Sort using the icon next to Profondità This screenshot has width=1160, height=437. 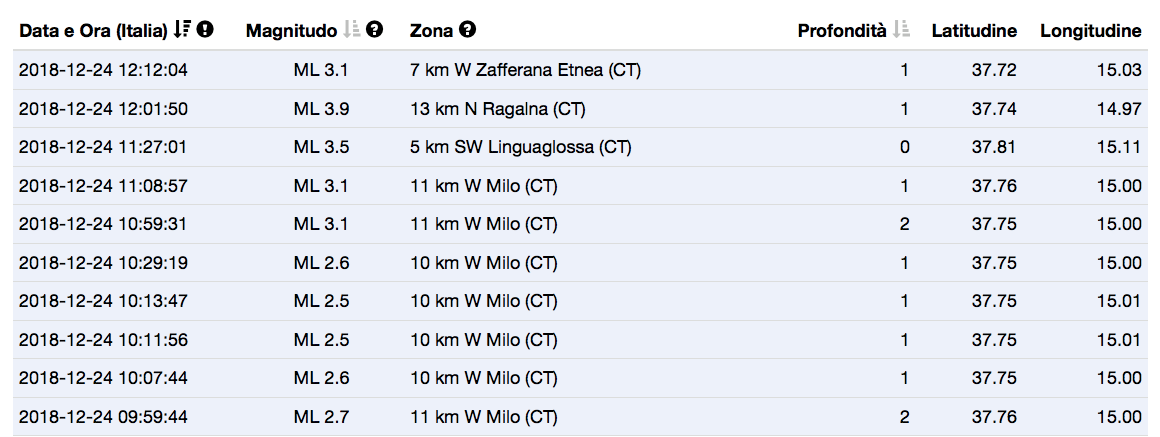pos(903,31)
